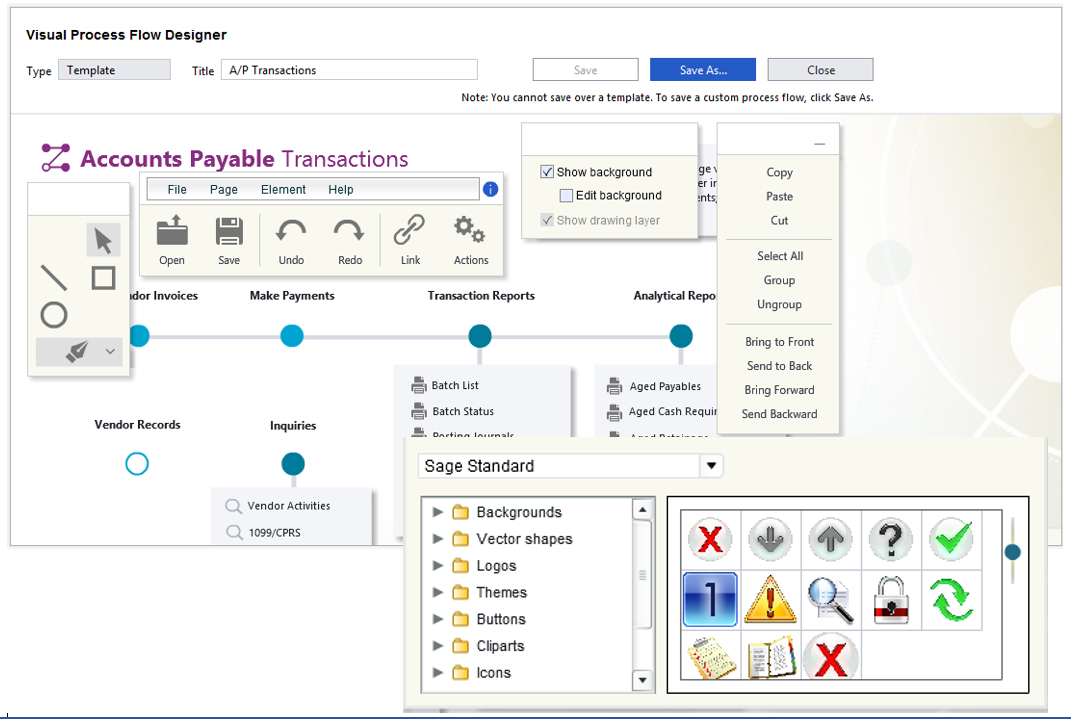
Task: Choose the line drawing tool
Action: (x=53, y=278)
